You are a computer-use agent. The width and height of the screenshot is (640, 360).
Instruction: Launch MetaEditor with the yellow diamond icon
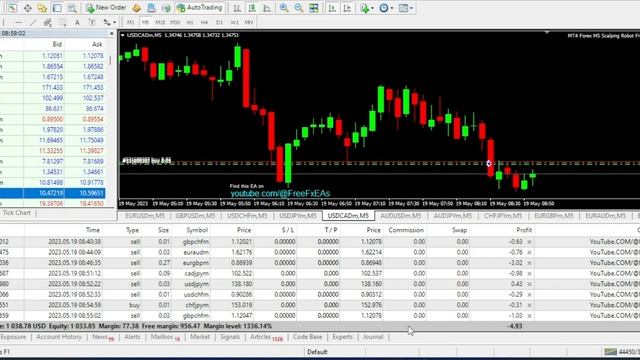[x=136, y=8]
